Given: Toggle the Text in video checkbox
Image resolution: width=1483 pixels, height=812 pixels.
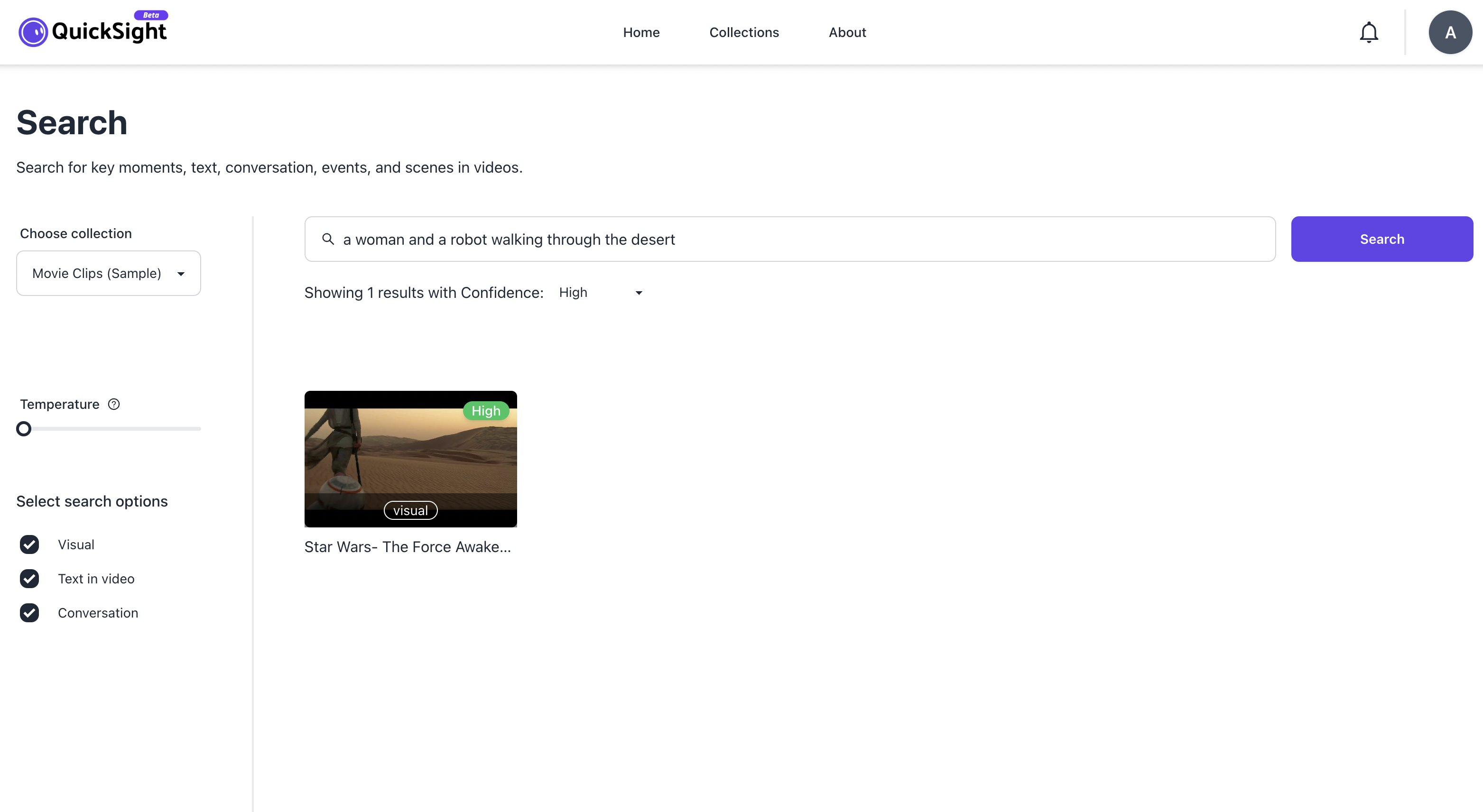Looking at the screenshot, I should pos(29,578).
